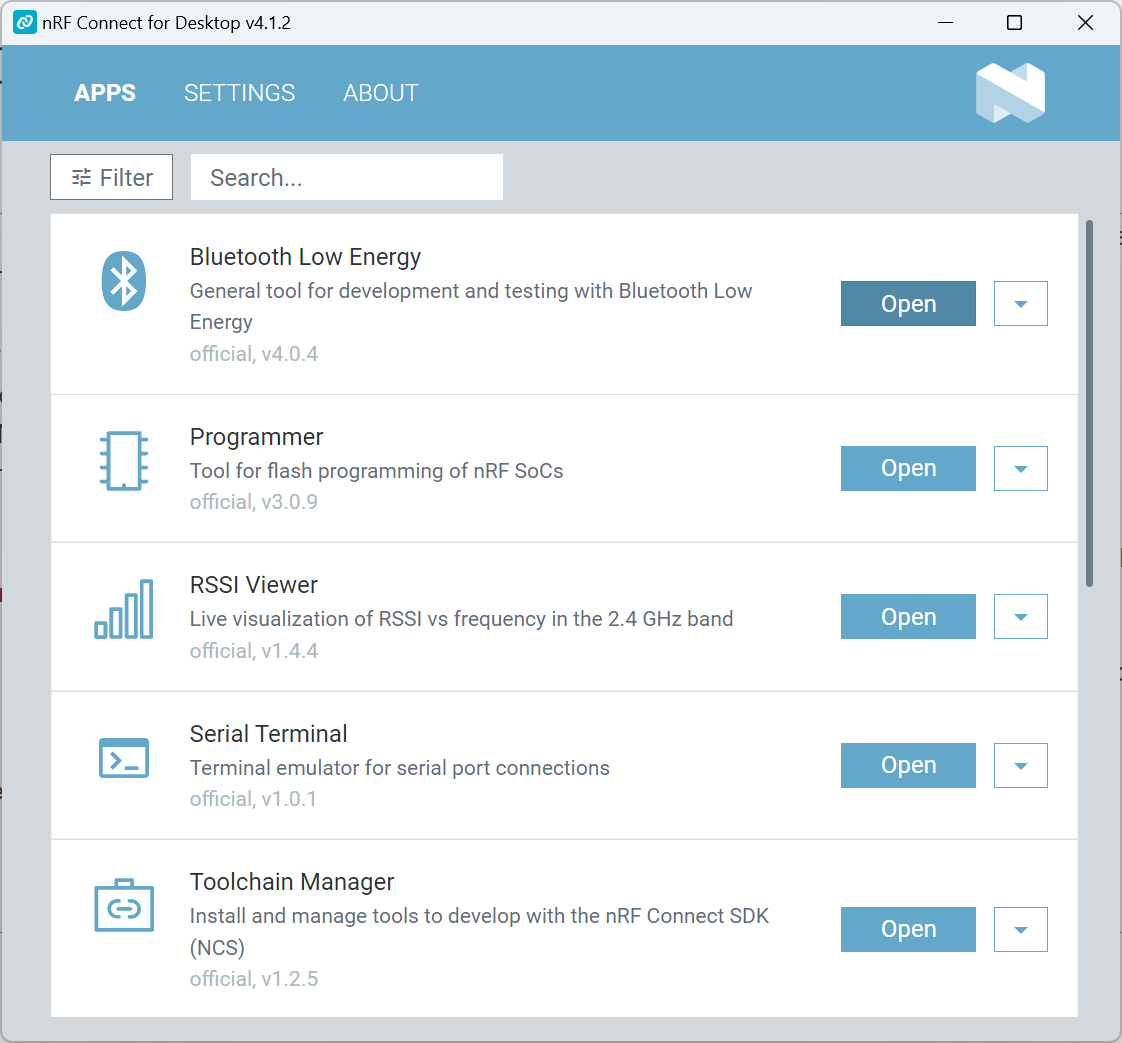
Task: Switch to the ABOUT tab
Action: coord(381,93)
